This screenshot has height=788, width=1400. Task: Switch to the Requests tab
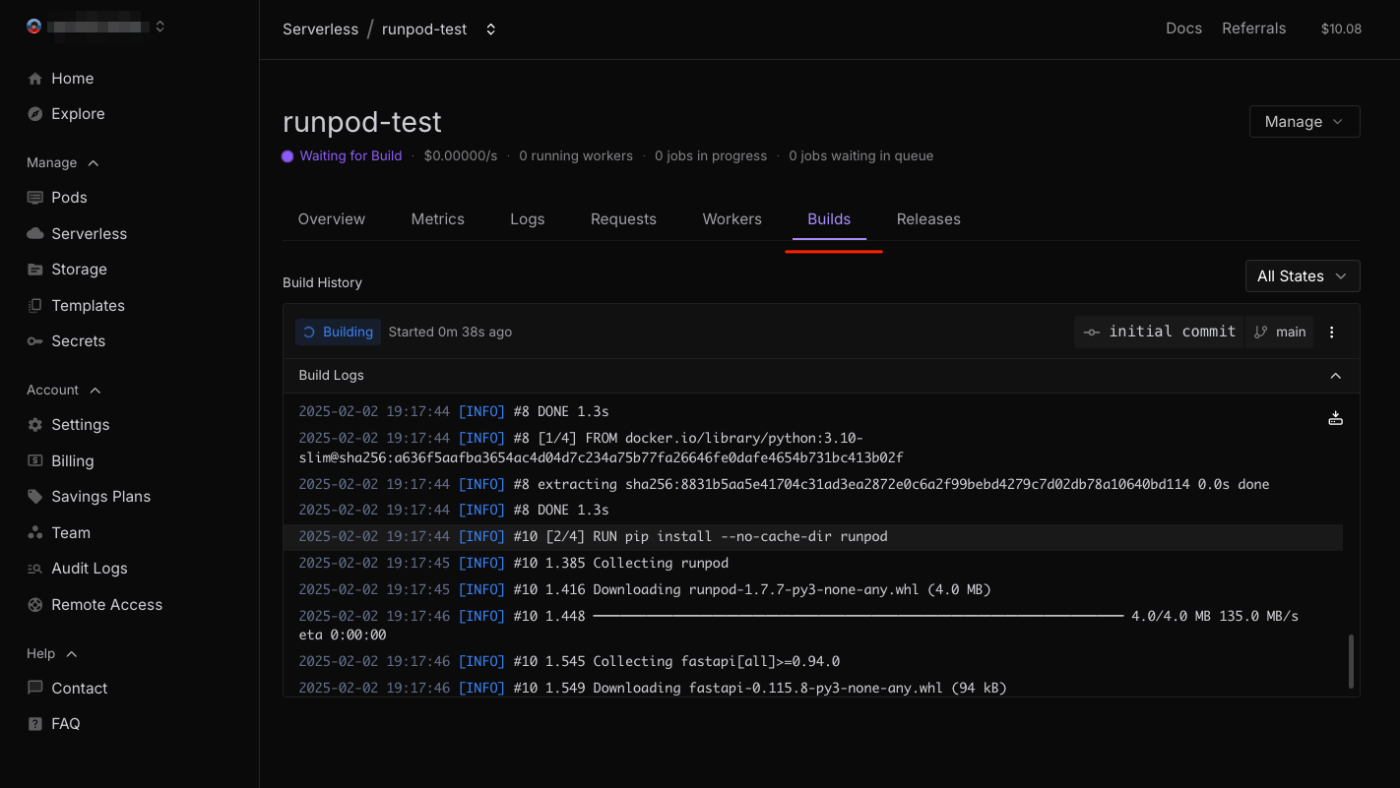coord(623,219)
